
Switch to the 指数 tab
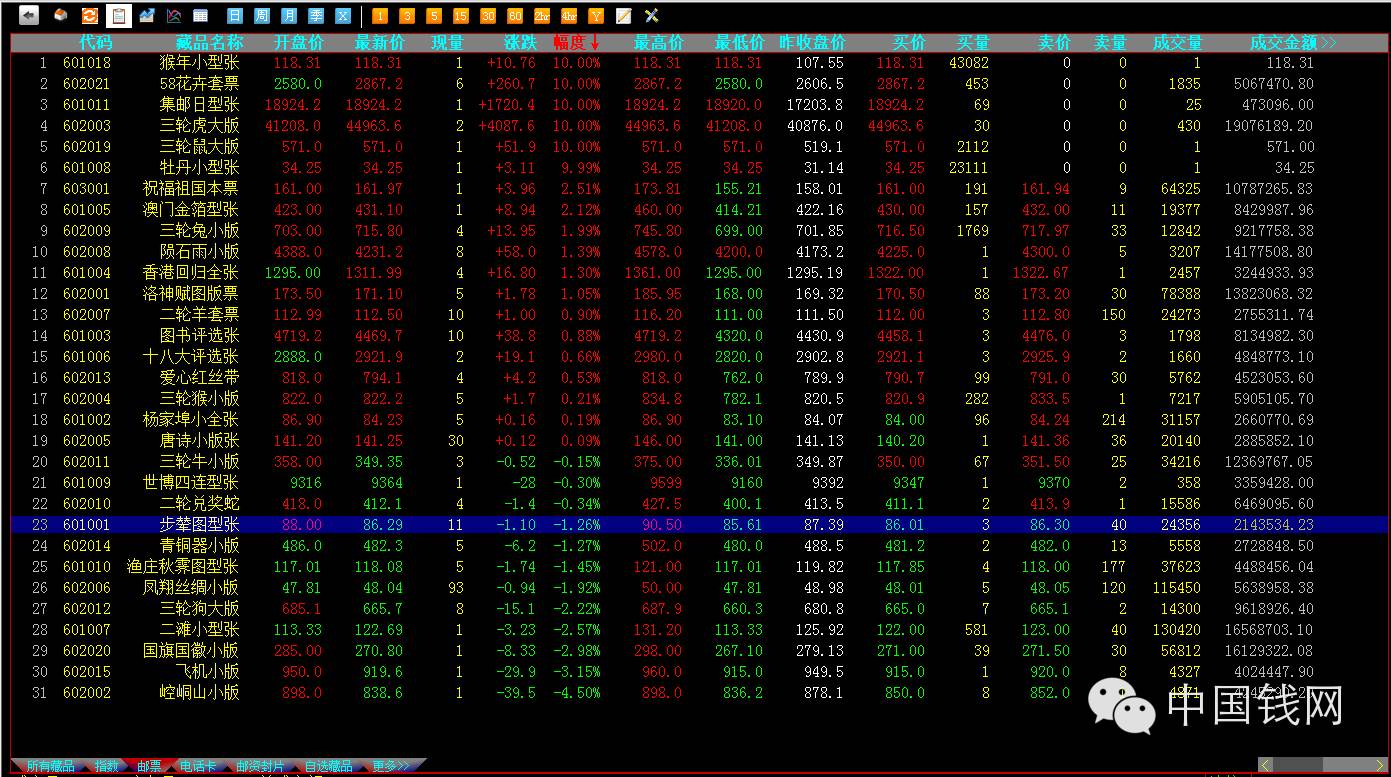pyautogui.click(x=107, y=766)
